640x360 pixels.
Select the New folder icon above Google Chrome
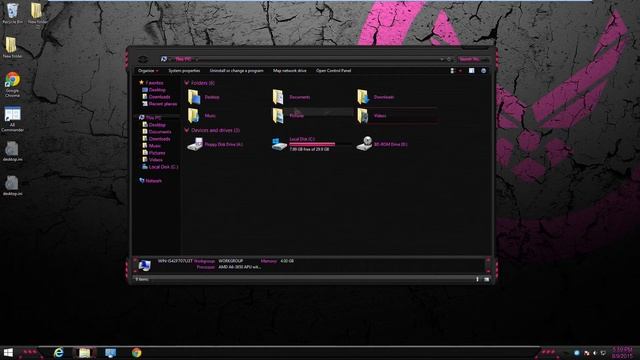12,47
